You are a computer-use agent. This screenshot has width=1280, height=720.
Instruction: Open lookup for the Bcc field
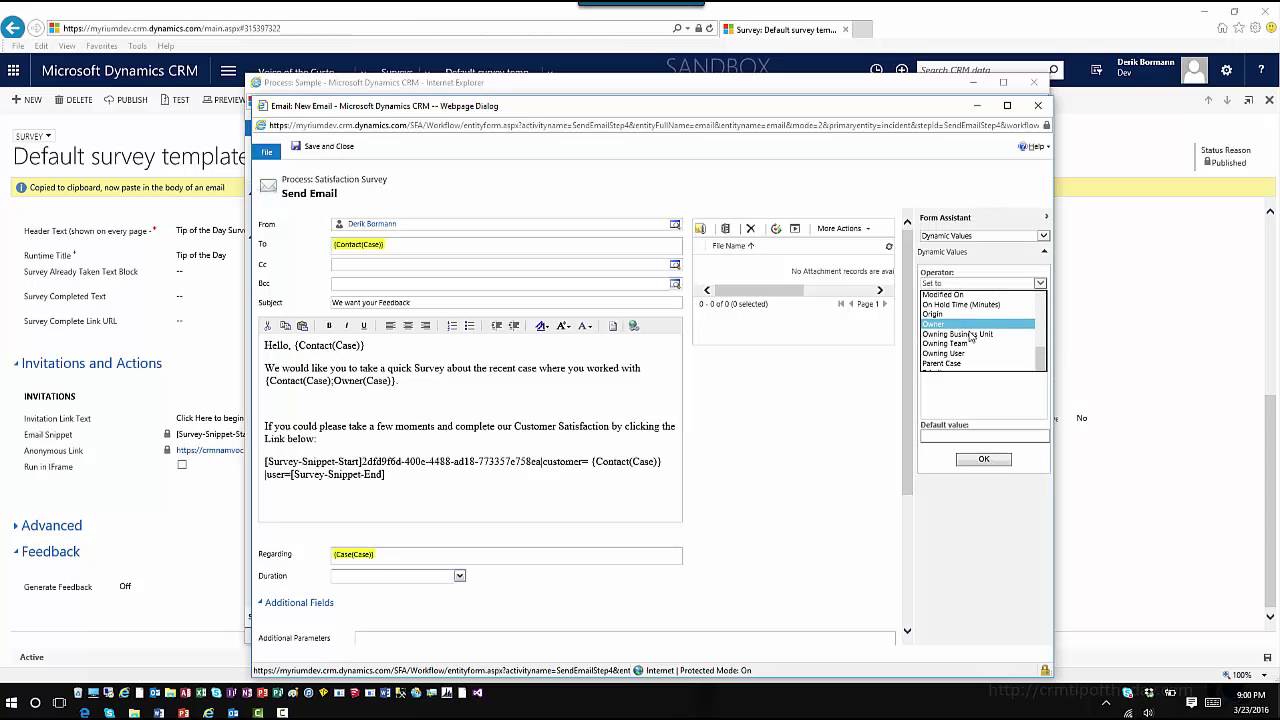coord(675,284)
